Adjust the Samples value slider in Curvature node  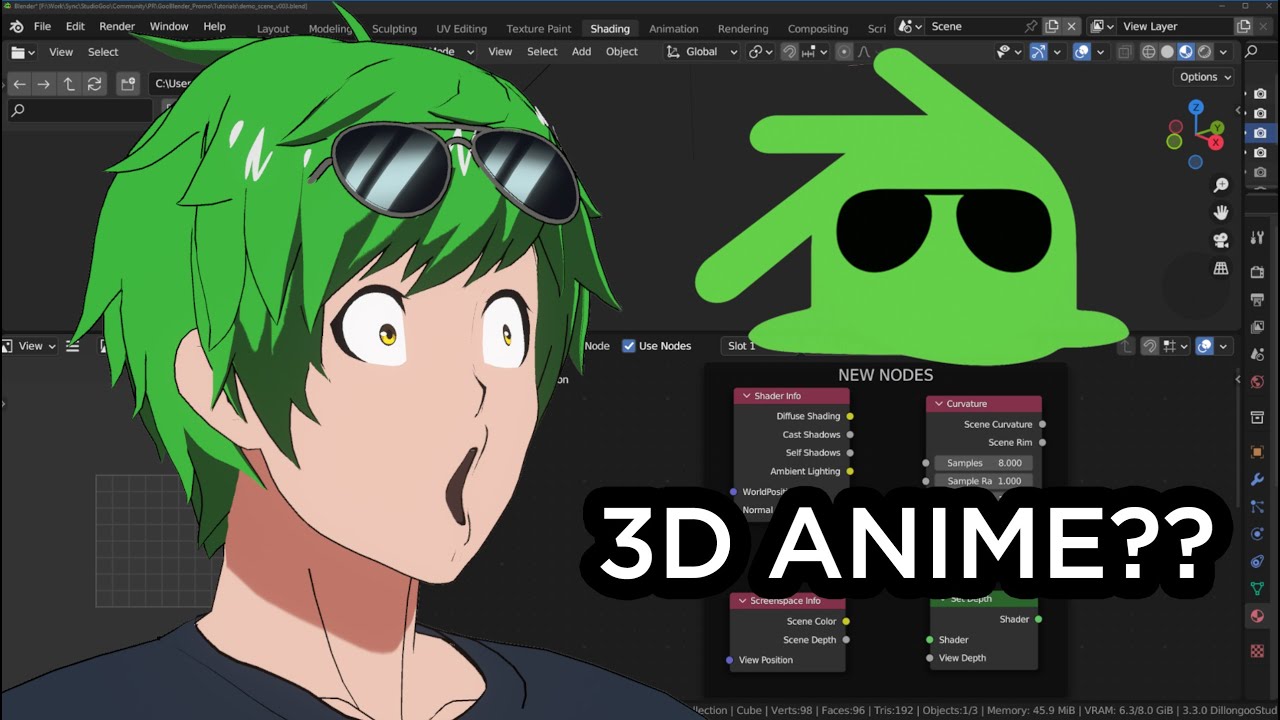click(984, 463)
